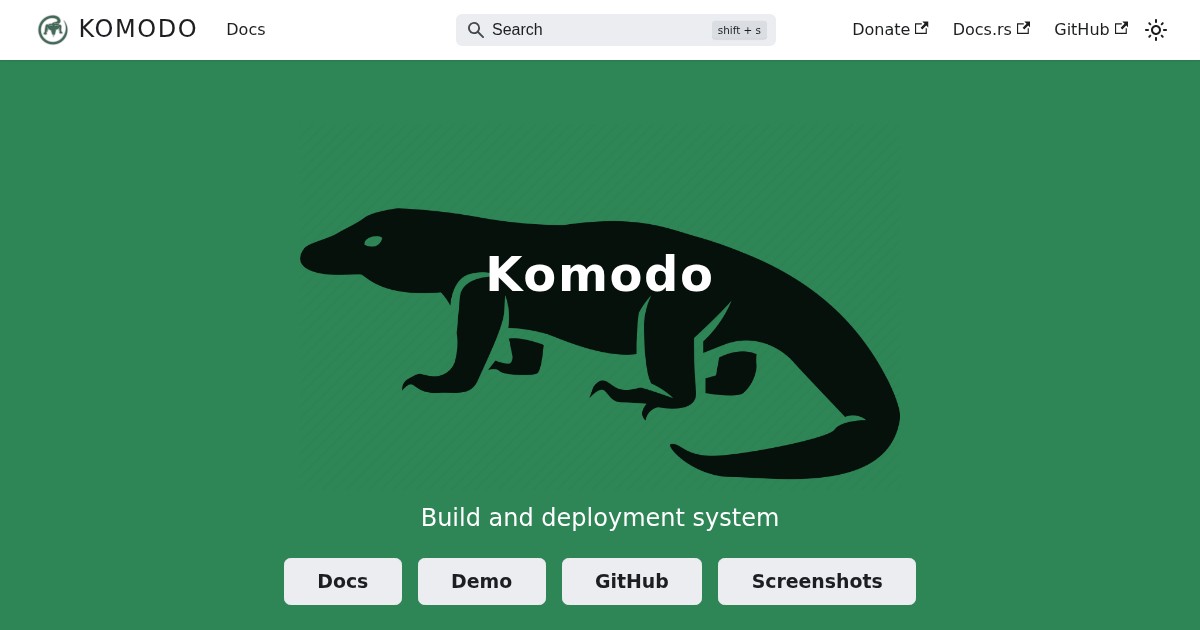Screen dimensions: 1200x630
Task: Focus the Search input field
Action: pyautogui.click(x=616, y=30)
